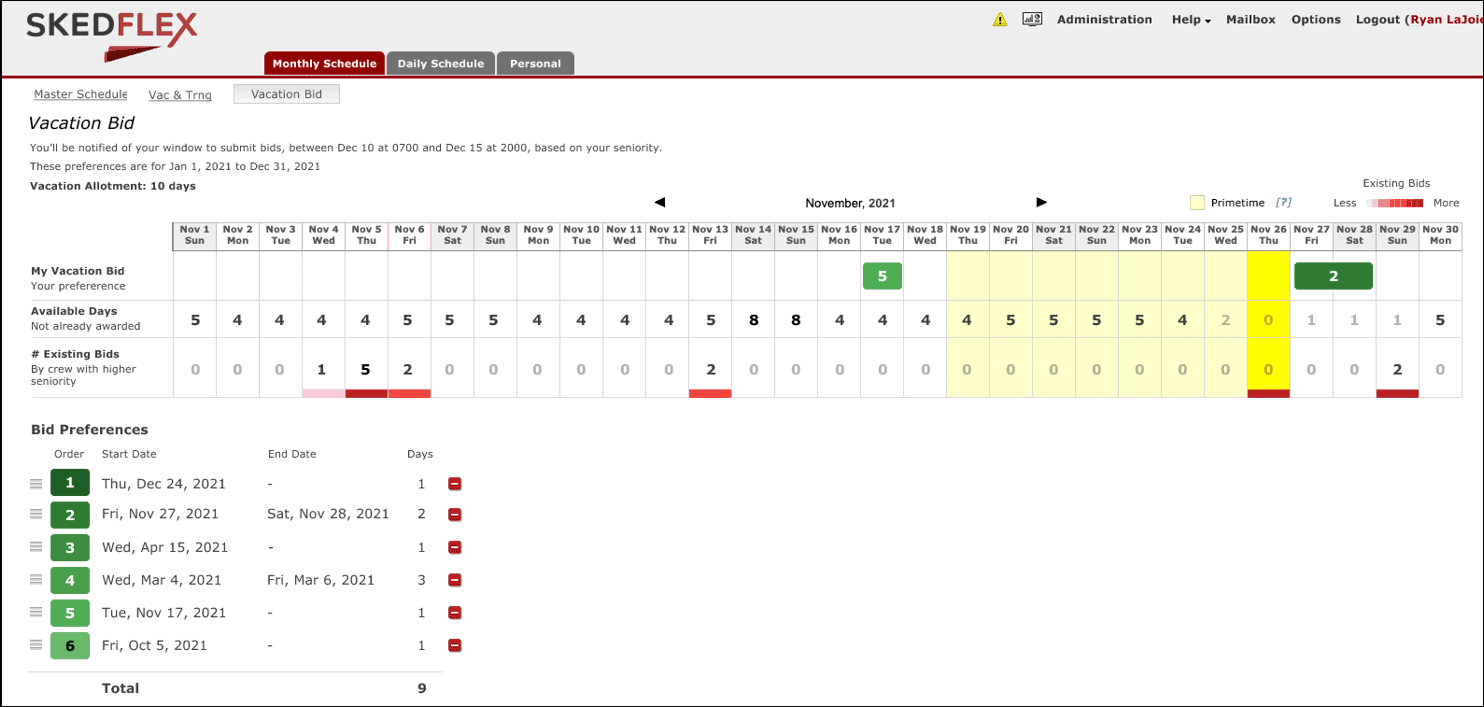Open the reports chart icon beside Administration

tap(1032, 19)
